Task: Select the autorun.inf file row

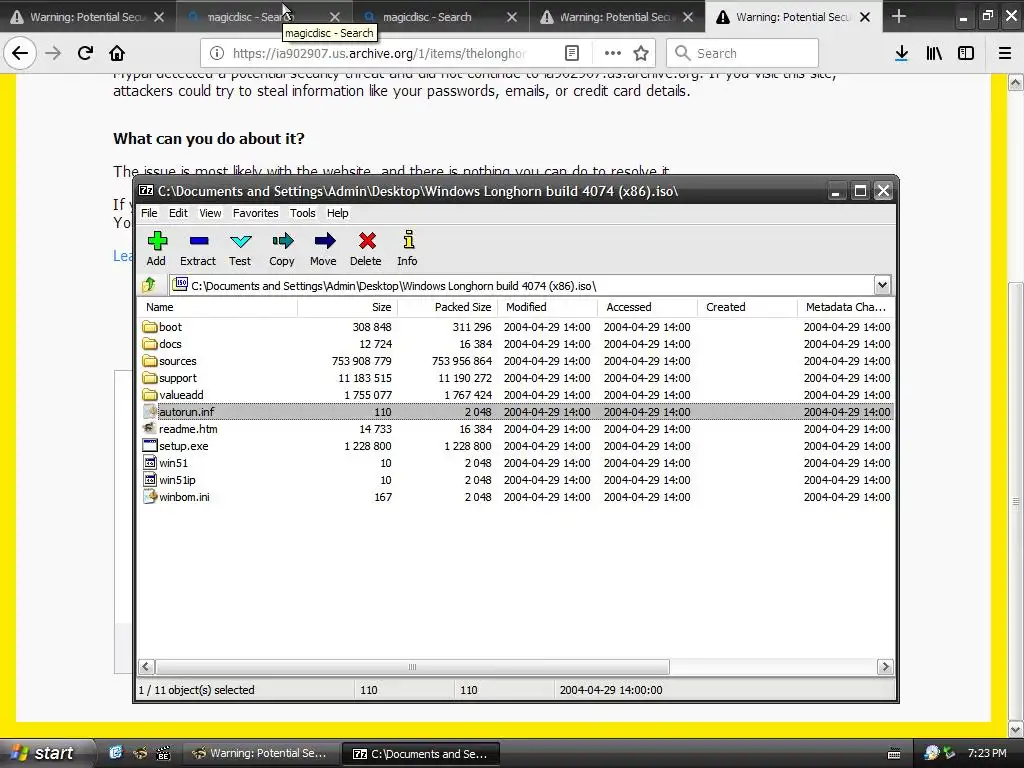Action: click(516, 411)
